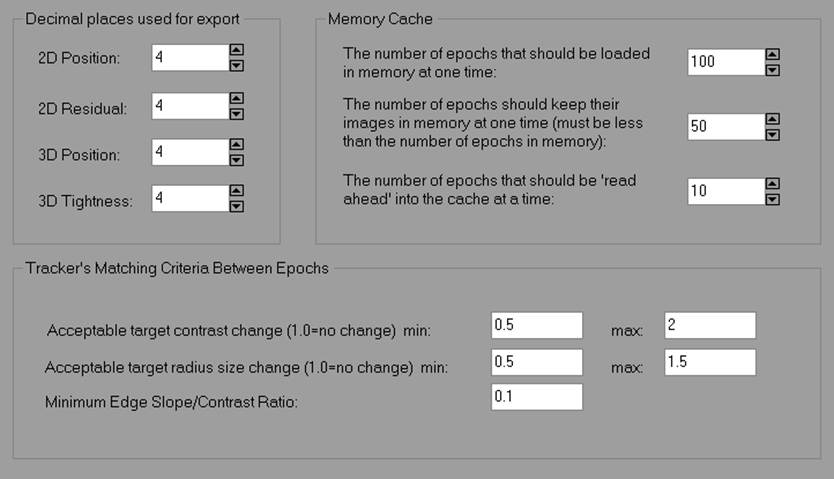
Task: Increase epochs keeping images in memory
Action: click(x=772, y=120)
